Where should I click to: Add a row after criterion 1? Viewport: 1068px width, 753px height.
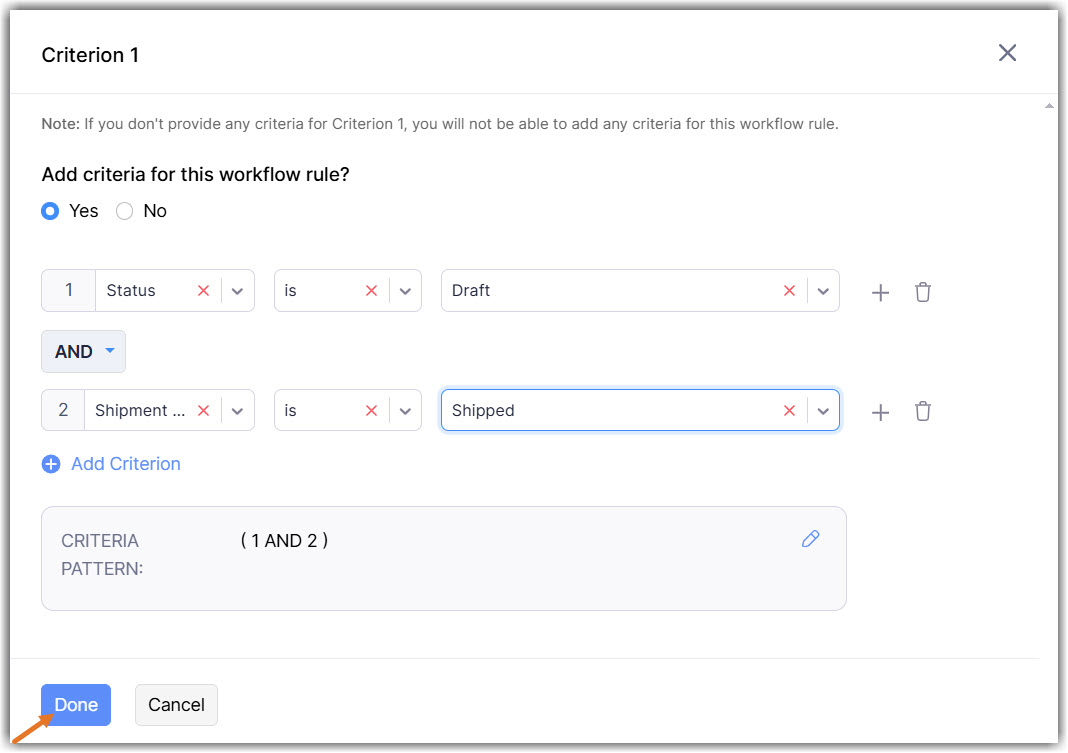pos(880,293)
